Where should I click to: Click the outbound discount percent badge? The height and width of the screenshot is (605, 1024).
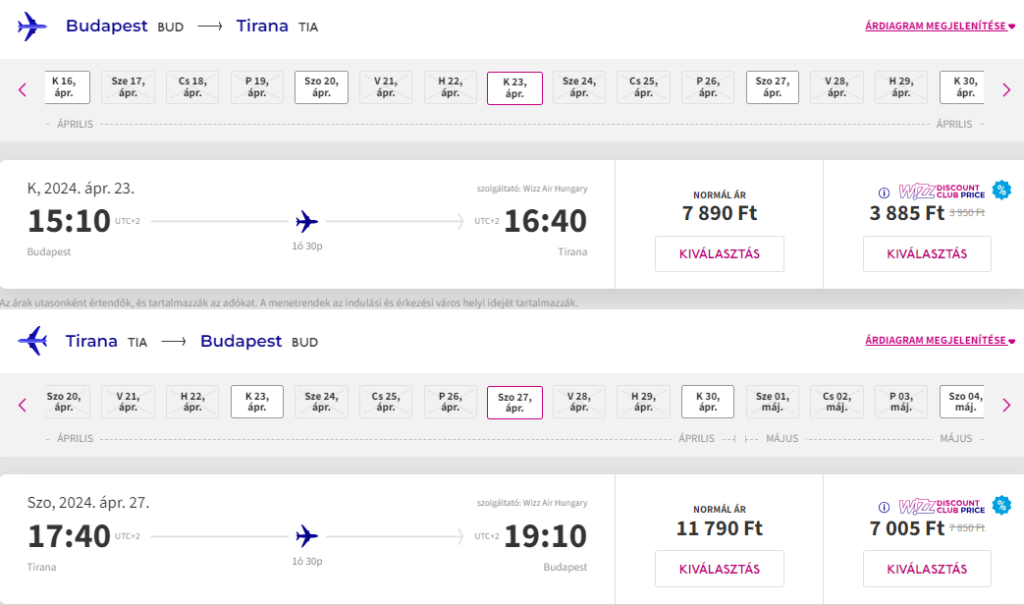click(x=1001, y=190)
